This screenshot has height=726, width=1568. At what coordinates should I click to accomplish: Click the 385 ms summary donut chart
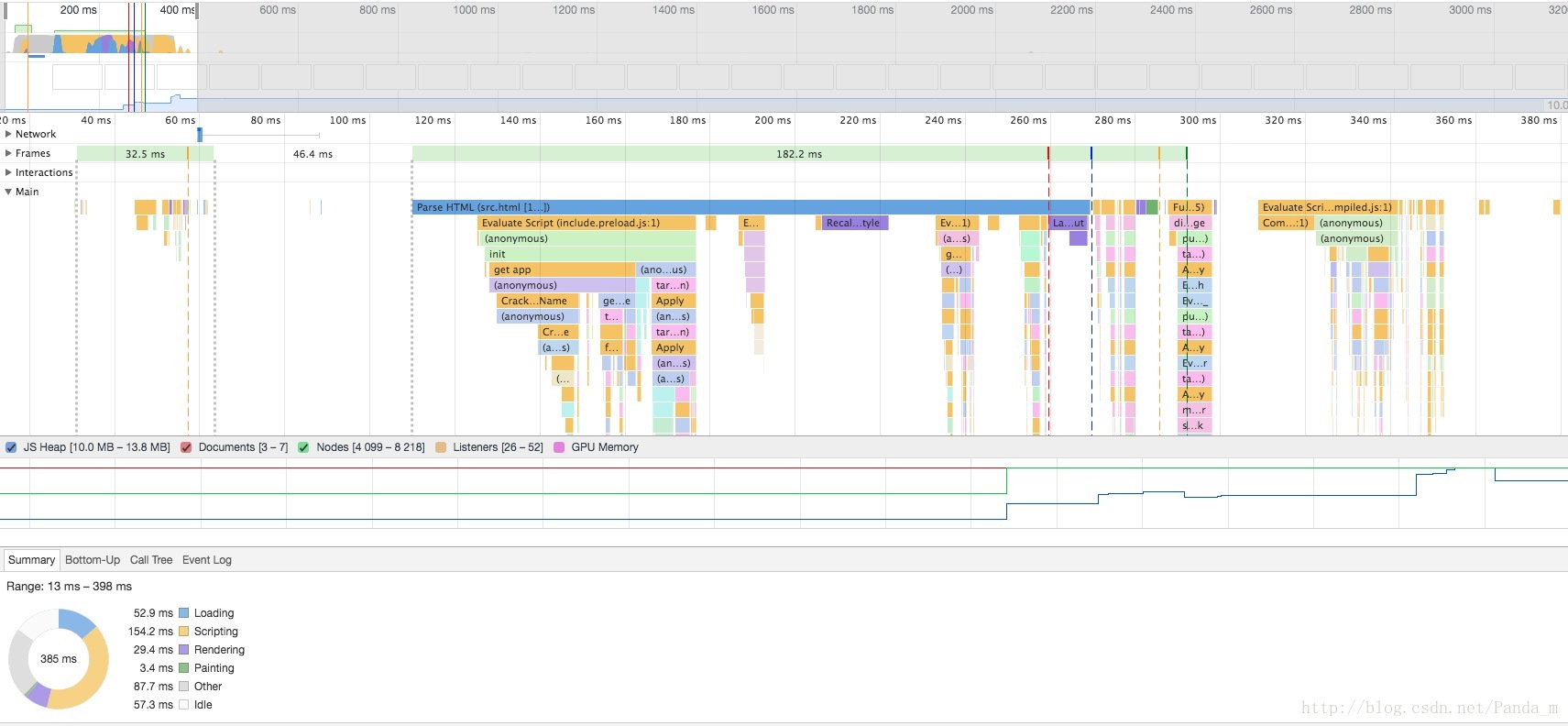point(59,659)
